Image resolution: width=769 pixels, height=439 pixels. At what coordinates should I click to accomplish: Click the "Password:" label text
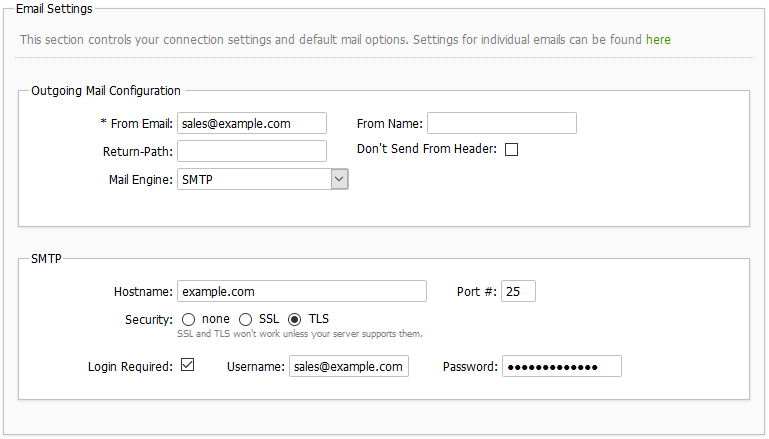tap(470, 367)
